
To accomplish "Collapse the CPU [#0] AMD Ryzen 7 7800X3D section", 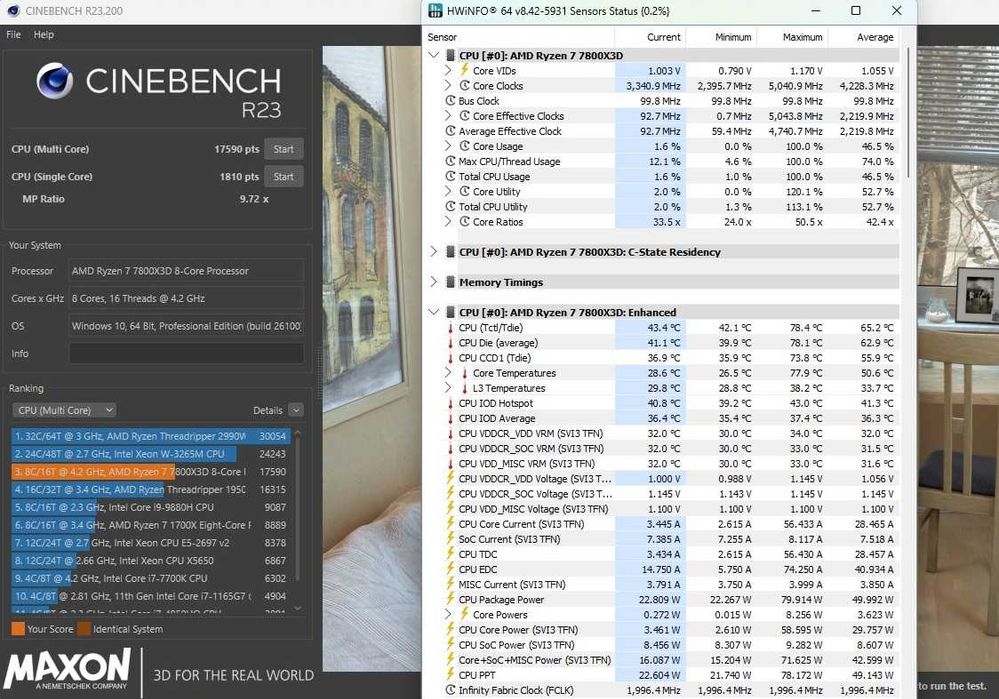I will (x=434, y=55).
